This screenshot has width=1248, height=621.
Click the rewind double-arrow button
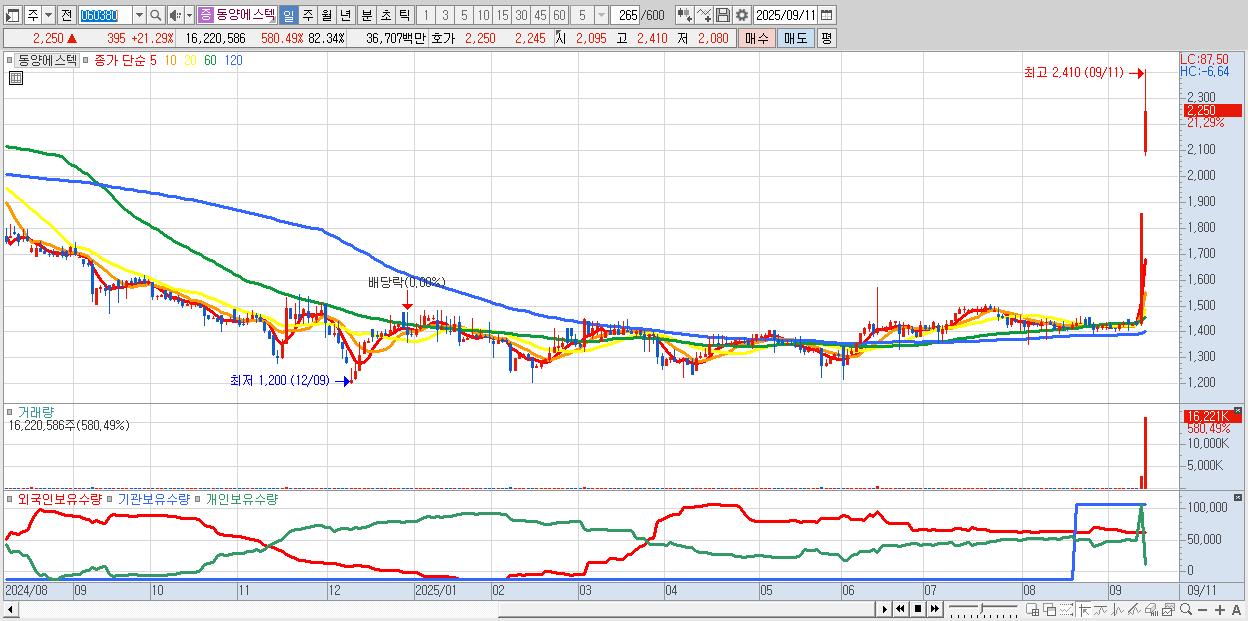[901, 609]
